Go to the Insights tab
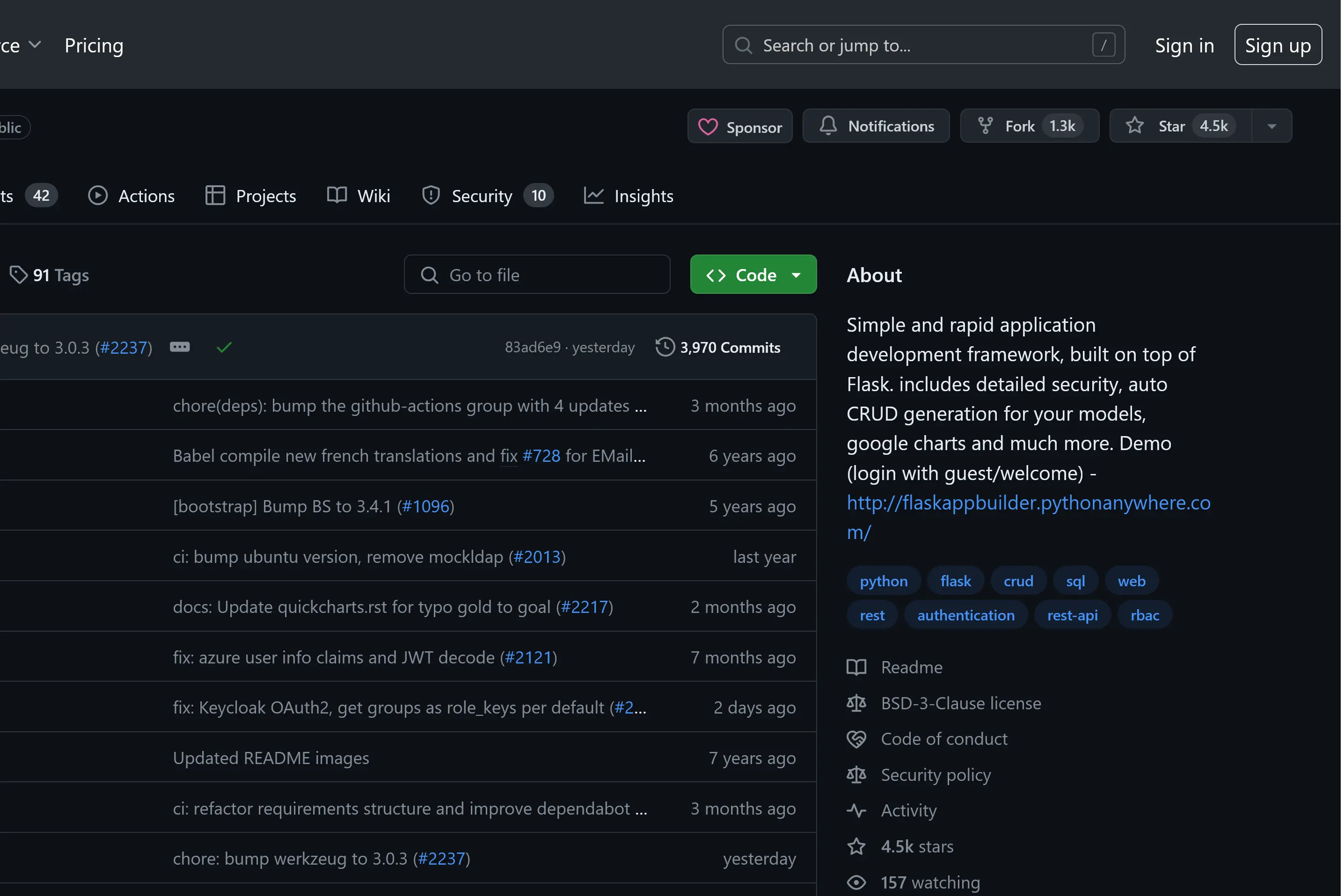1344x896 pixels. pos(628,196)
